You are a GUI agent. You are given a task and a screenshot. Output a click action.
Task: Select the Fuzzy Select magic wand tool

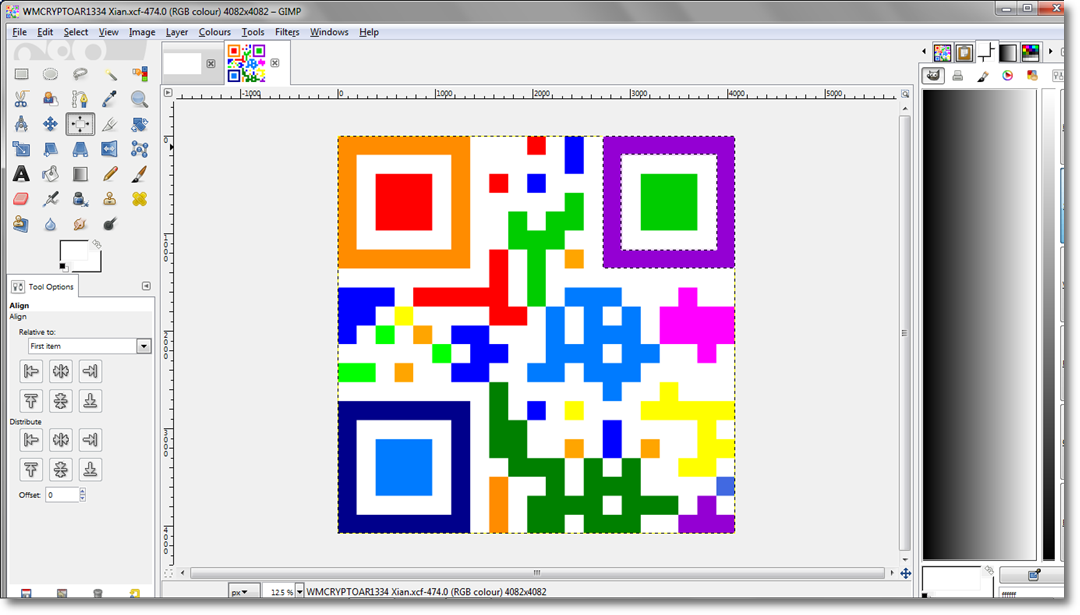[x=110, y=74]
